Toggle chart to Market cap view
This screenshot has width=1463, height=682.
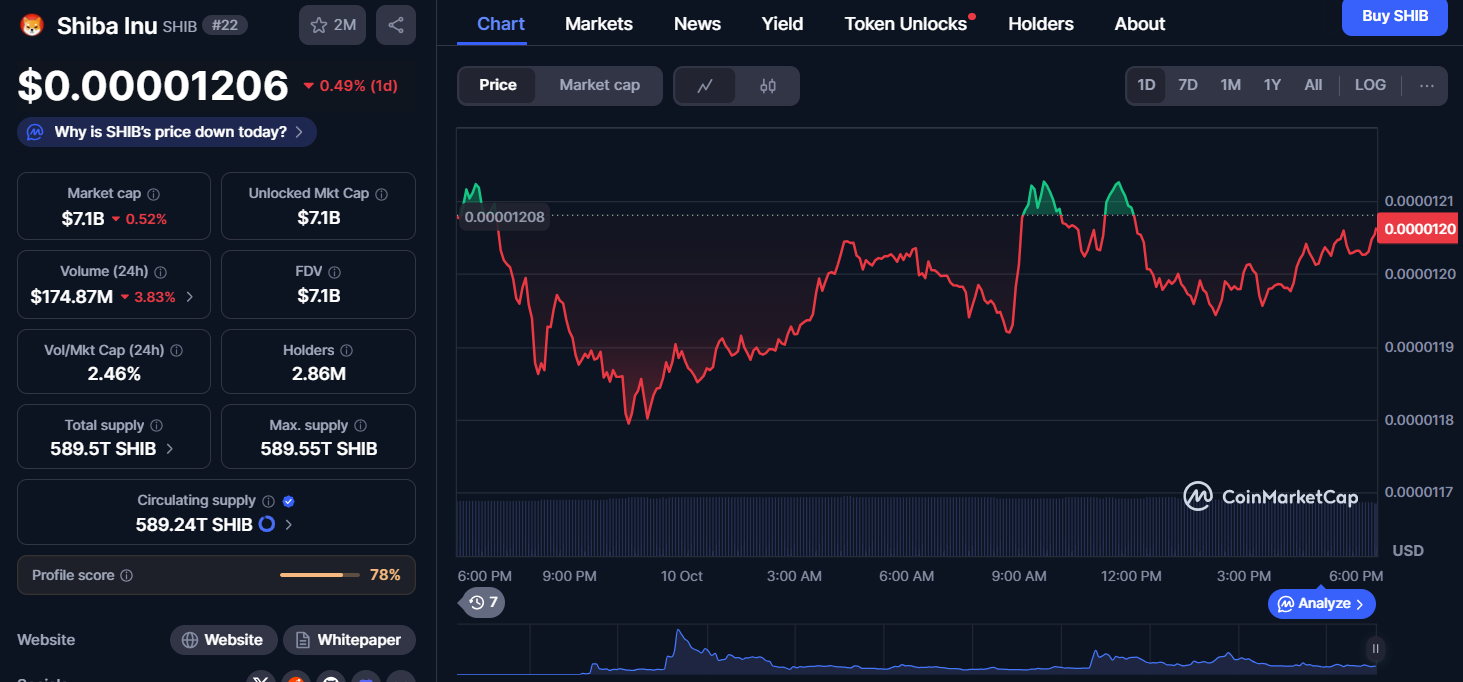[x=599, y=85]
